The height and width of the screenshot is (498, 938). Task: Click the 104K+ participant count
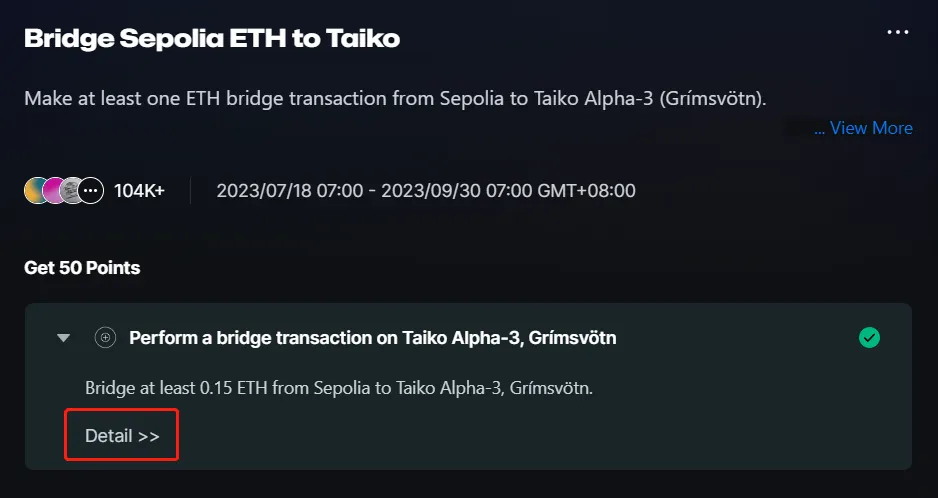(x=139, y=191)
